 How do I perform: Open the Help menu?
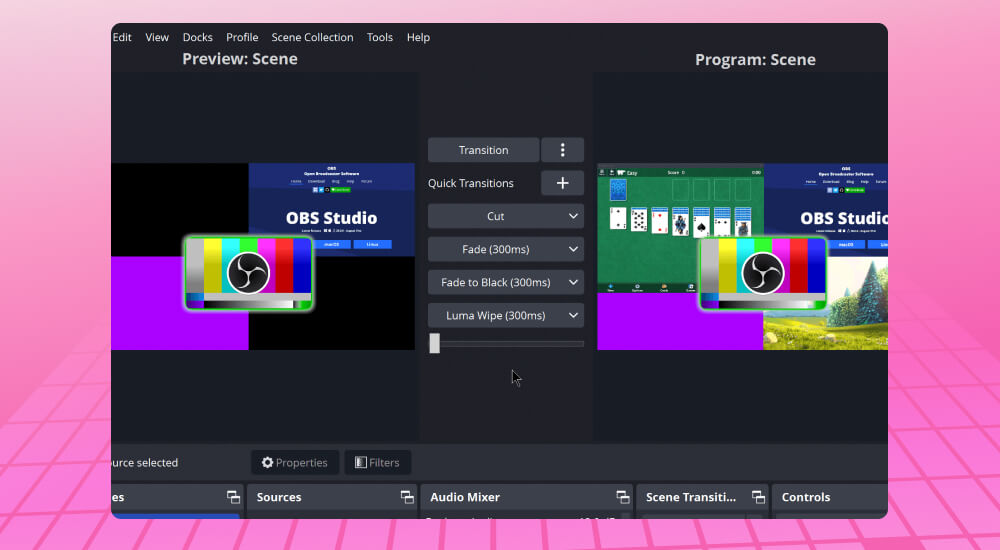coord(418,38)
